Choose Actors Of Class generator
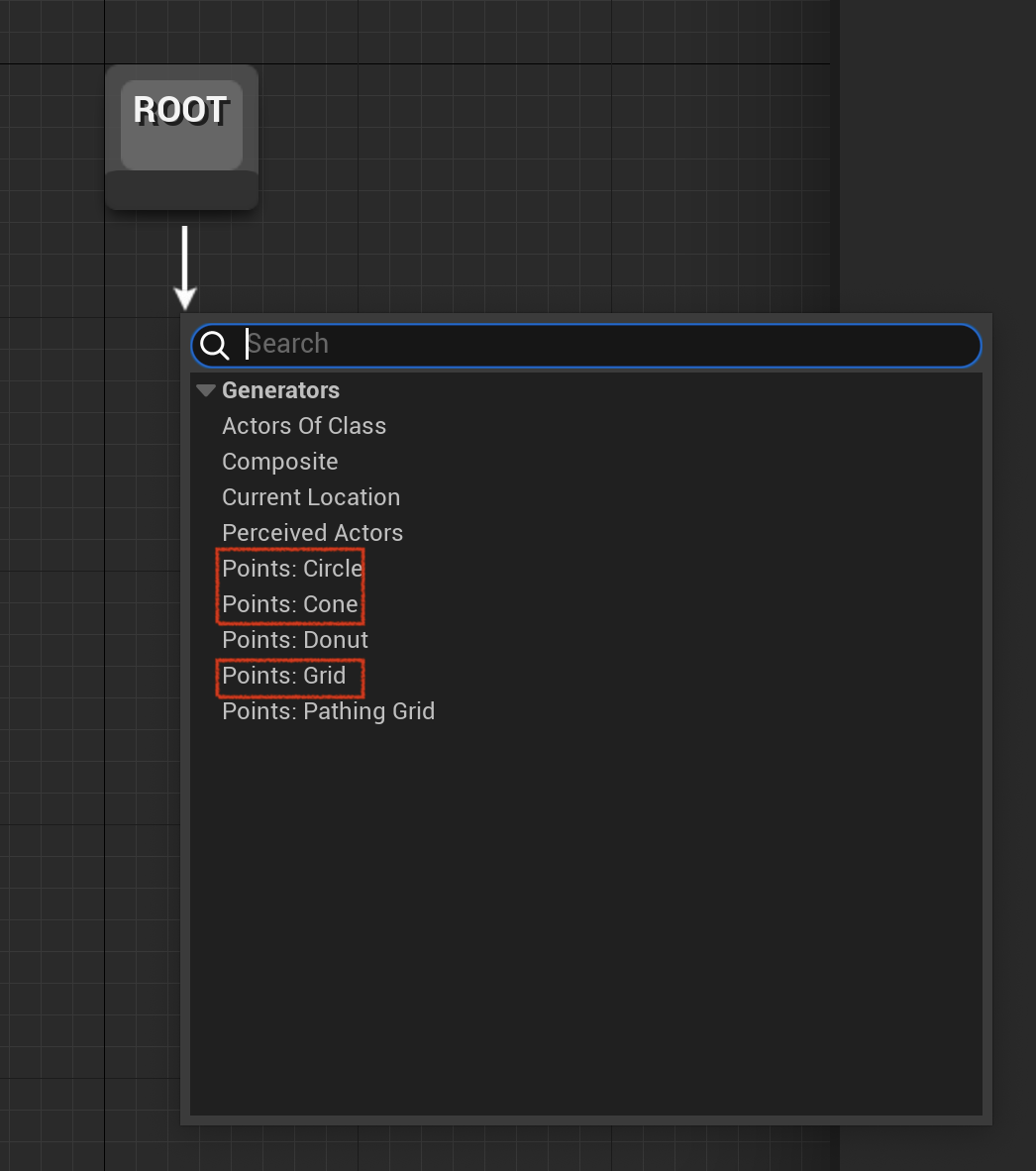Image resolution: width=1036 pixels, height=1171 pixels. (304, 426)
